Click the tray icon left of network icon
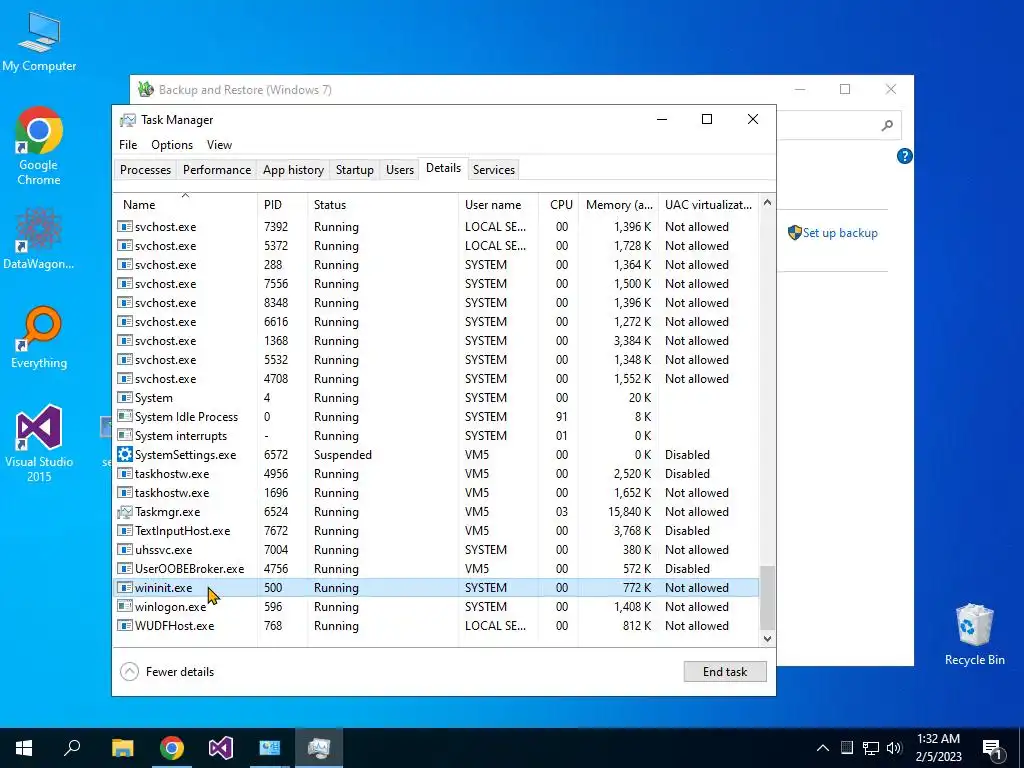The width and height of the screenshot is (1024, 768). point(846,748)
